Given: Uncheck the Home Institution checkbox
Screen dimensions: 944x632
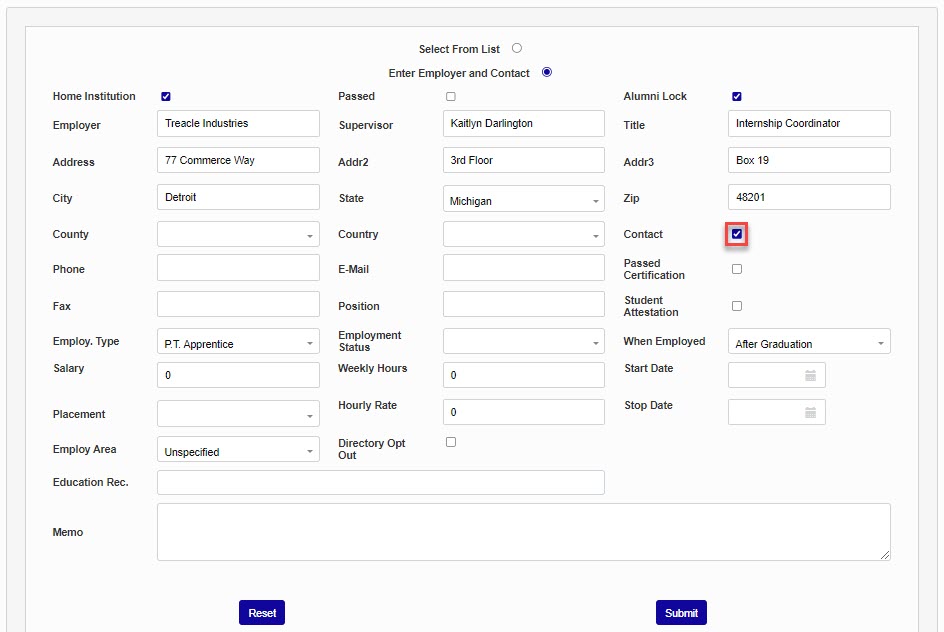Looking at the screenshot, I should tap(166, 97).
